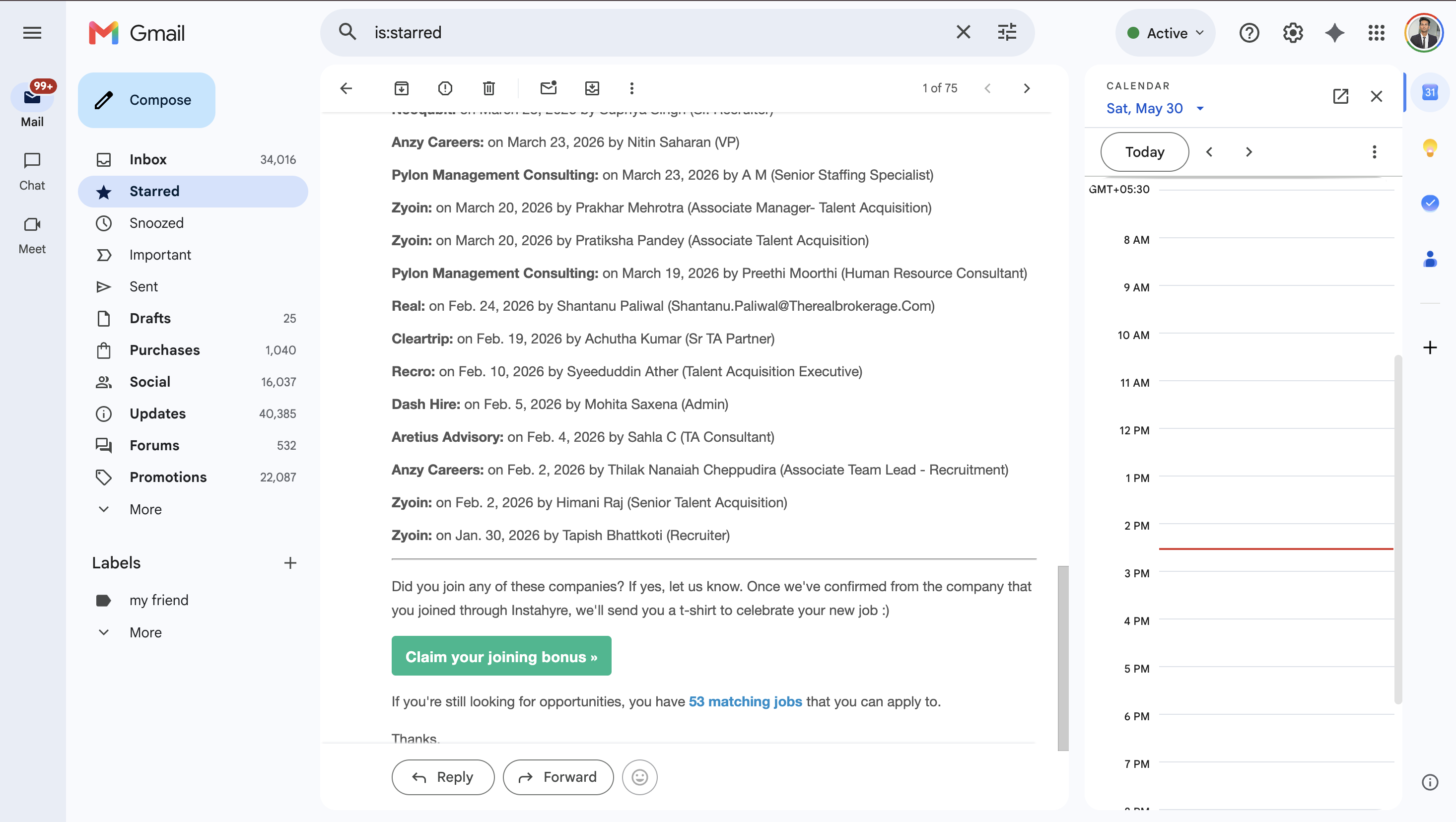This screenshot has height=822, width=1456.
Task: Open Contacts side panel icon
Action: (1430, 259)
